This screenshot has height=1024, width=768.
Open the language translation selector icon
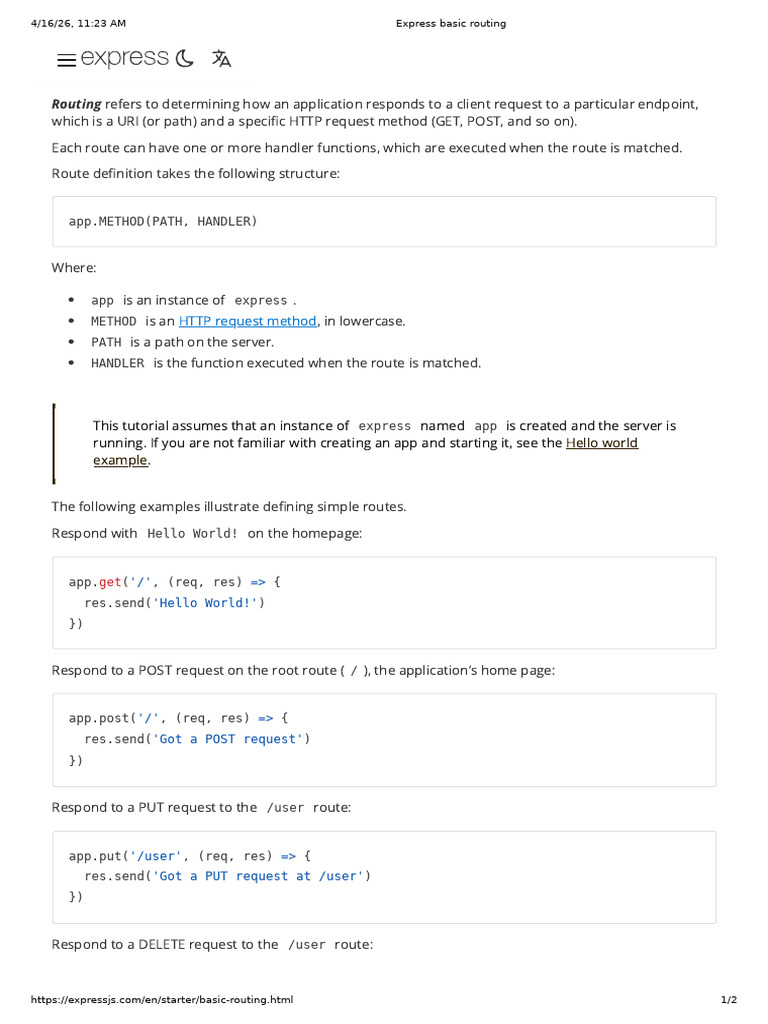[x=221, y=59]
